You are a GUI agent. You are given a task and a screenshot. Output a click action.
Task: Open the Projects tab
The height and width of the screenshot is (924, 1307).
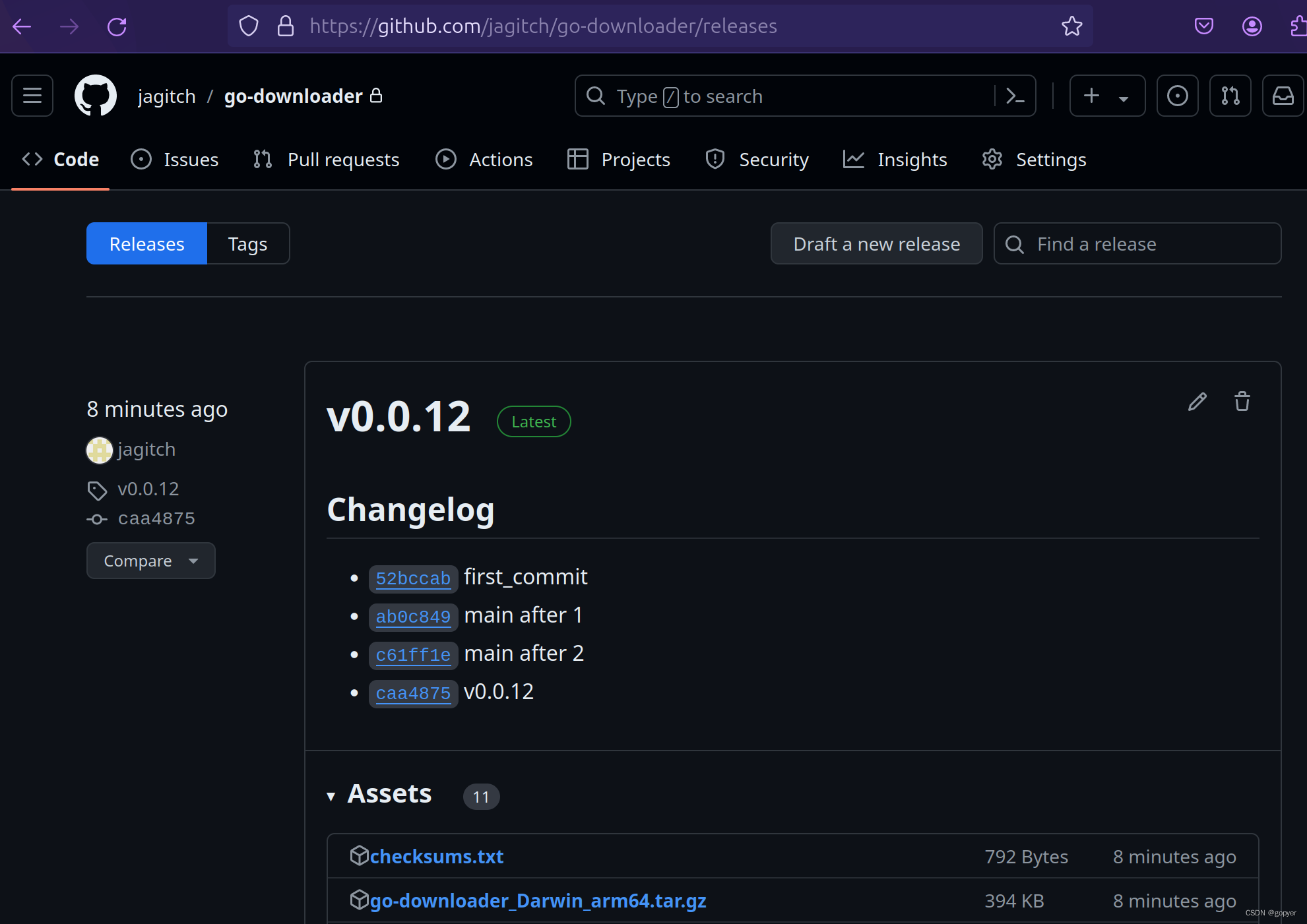(619, 160)
